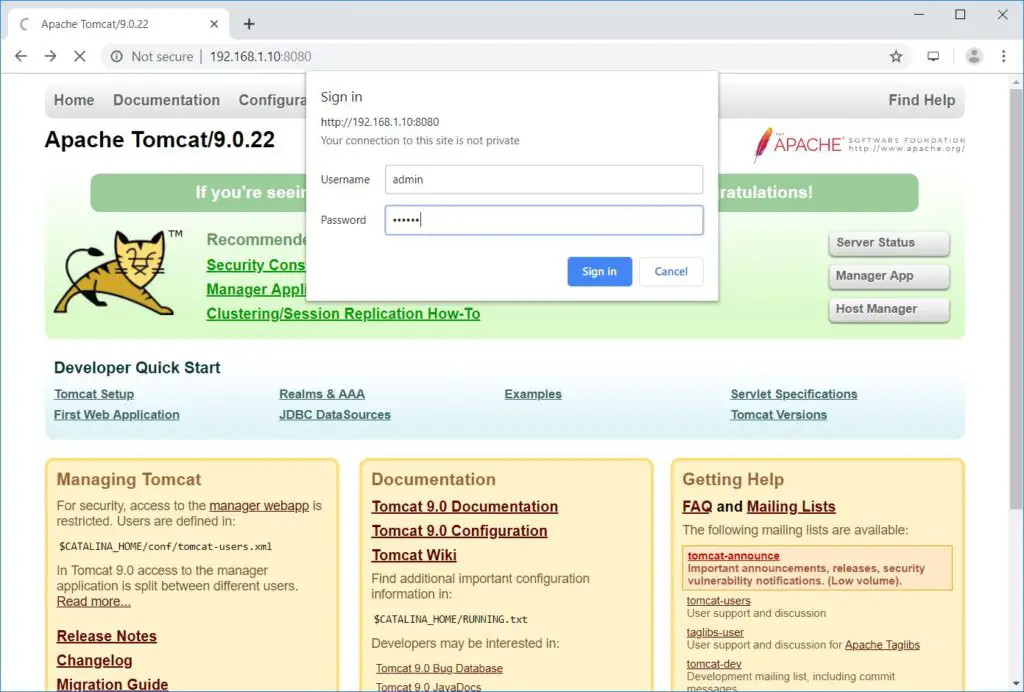The height and width of the screenshot is (692, 1024).
Task: Click the browser forward arrow
Action: pos(50,57)
